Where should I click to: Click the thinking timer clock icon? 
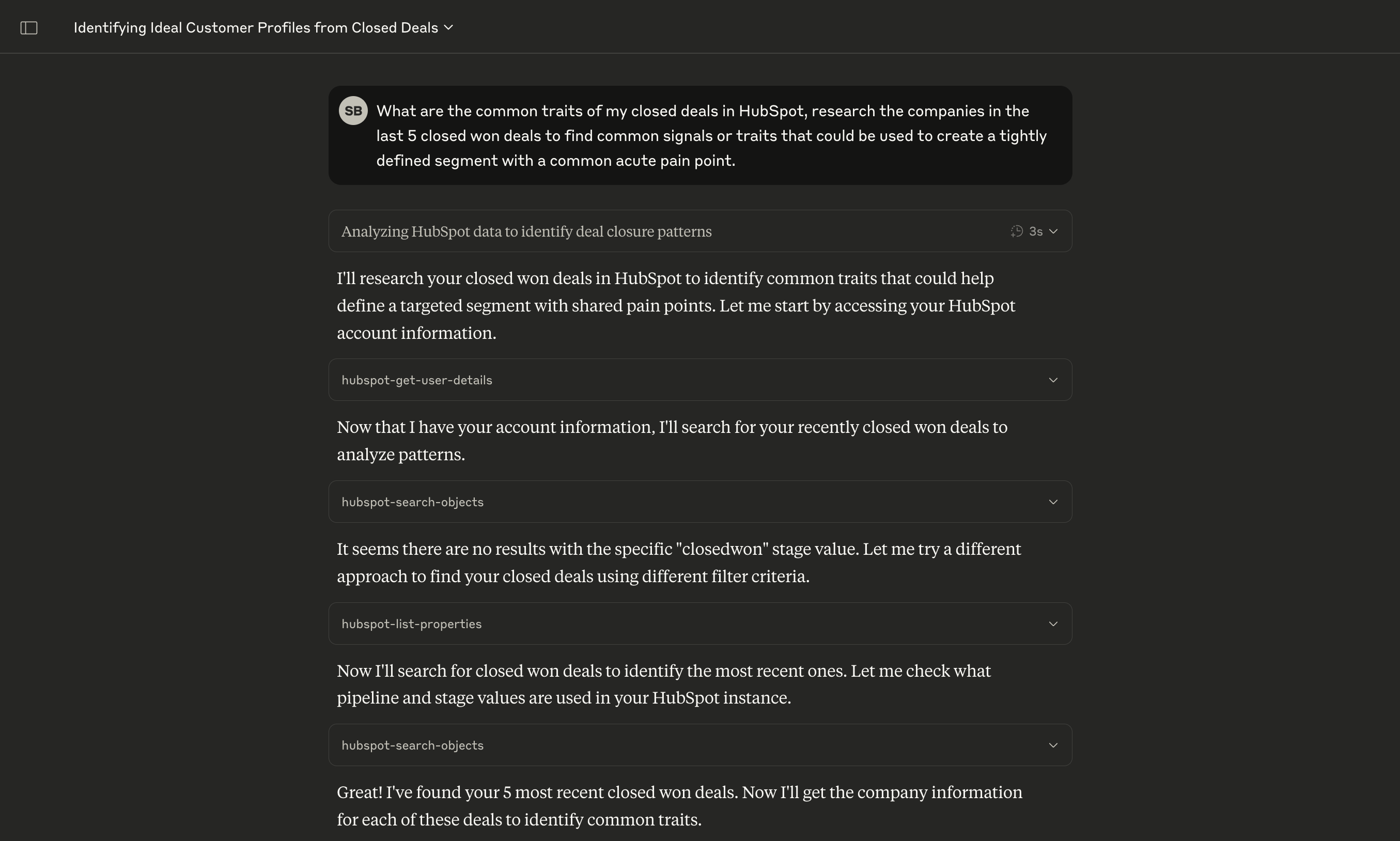(x=1017, y=231)
